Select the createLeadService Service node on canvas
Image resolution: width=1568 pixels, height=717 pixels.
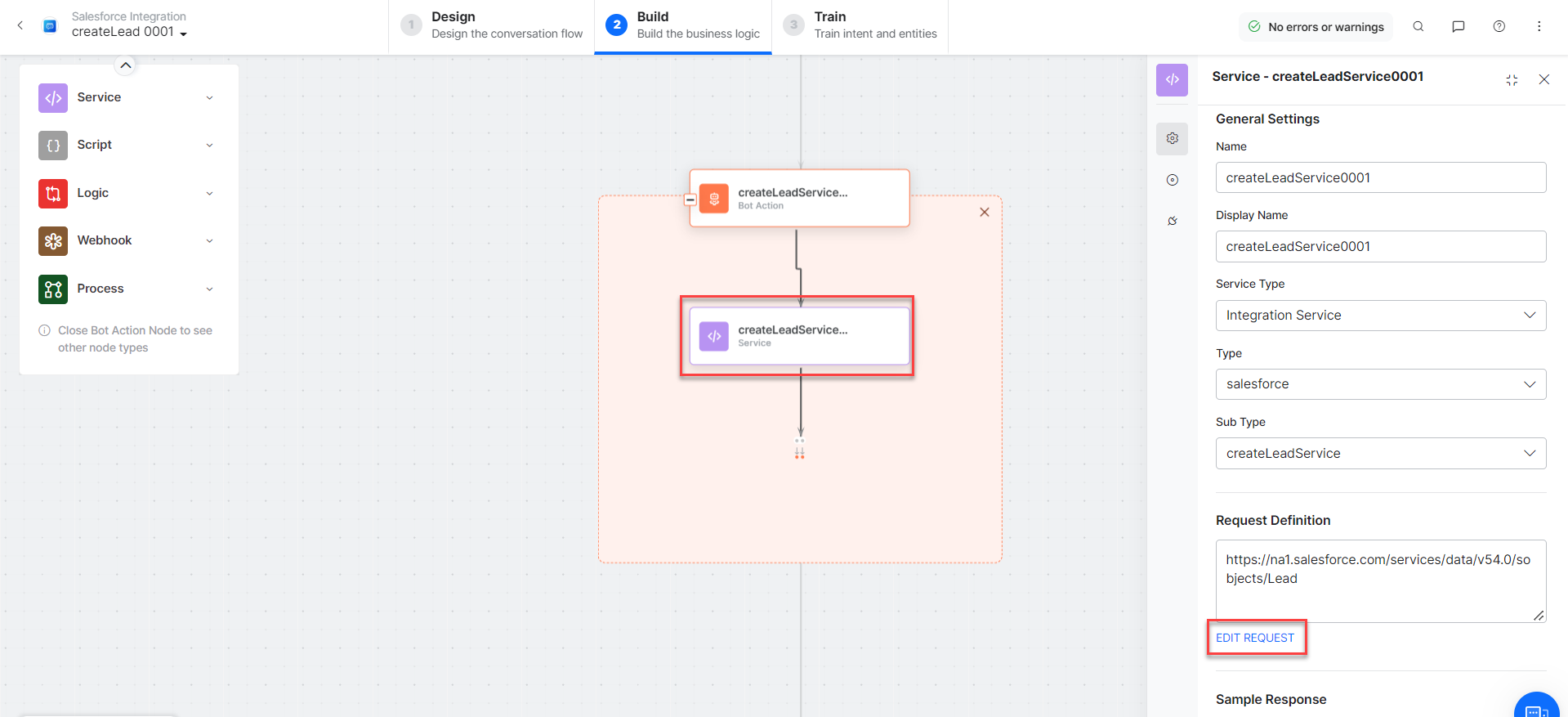[799, 336]
